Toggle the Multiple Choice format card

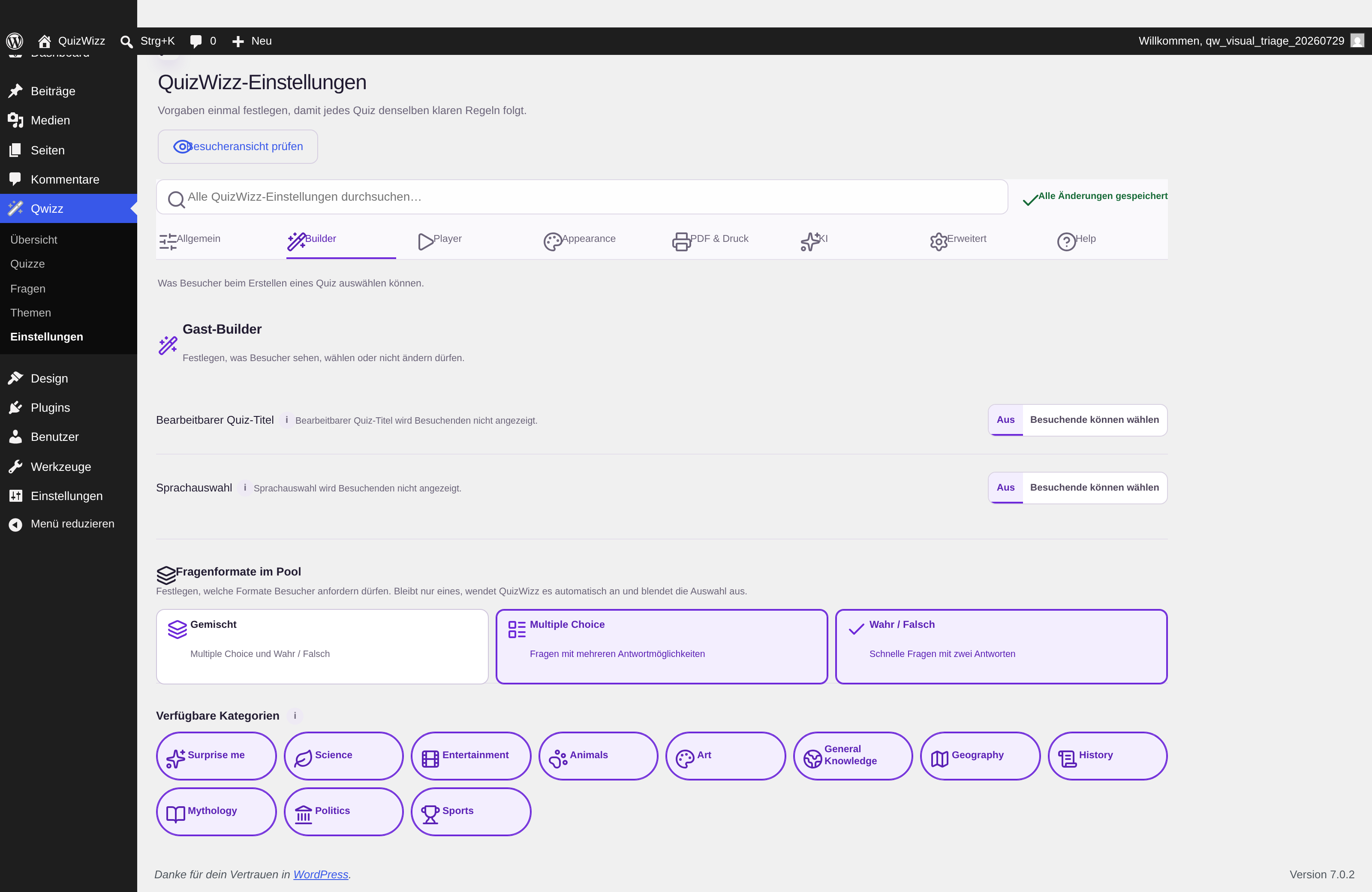pyautogui.click(x=662, y=646)
